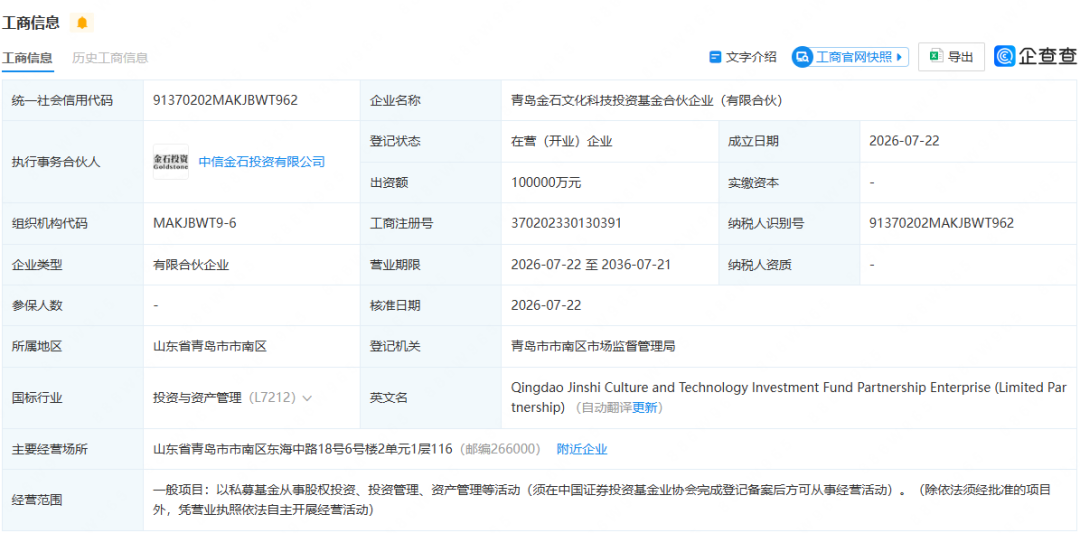Select 投资与资产管理 industry text
The width and height of the screenshot is (1080, 533).
[197, 398]
